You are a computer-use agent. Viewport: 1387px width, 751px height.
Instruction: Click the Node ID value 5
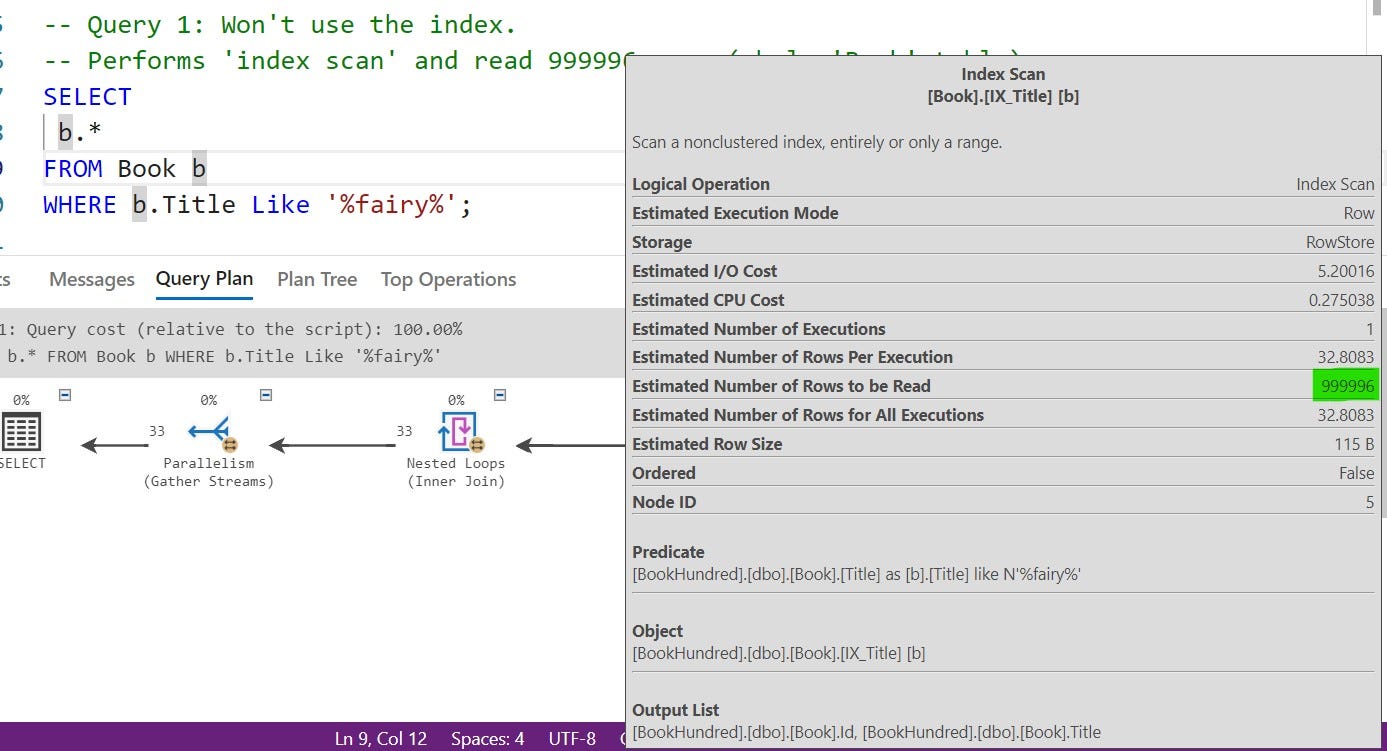tap(1369, 502)
